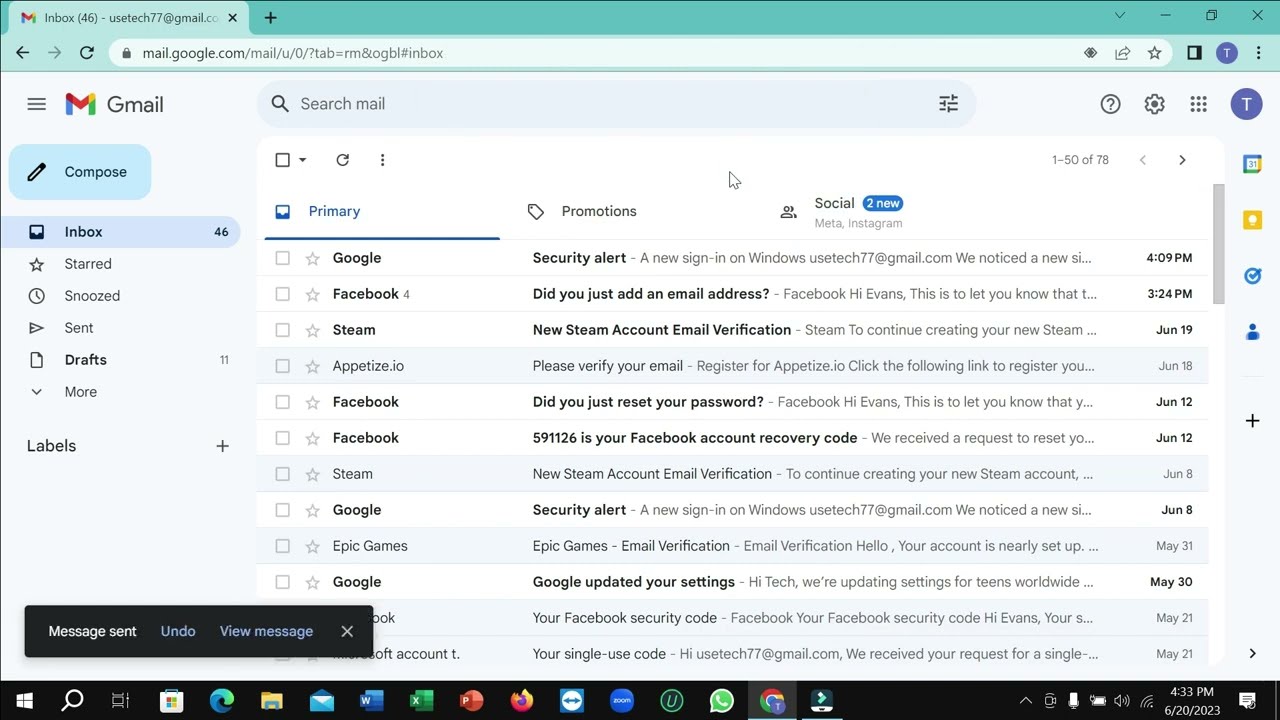The width and height of the screenshot is (1280, 720).
Task: Star the Appetize.io verify email
Action: coord(312,366)
